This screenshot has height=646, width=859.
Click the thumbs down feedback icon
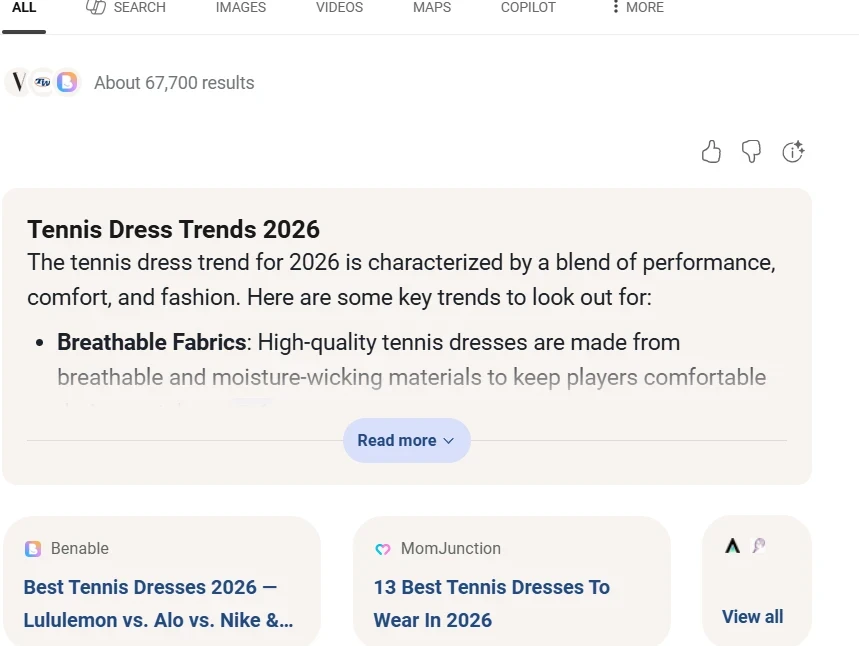[x=751, y=152]
